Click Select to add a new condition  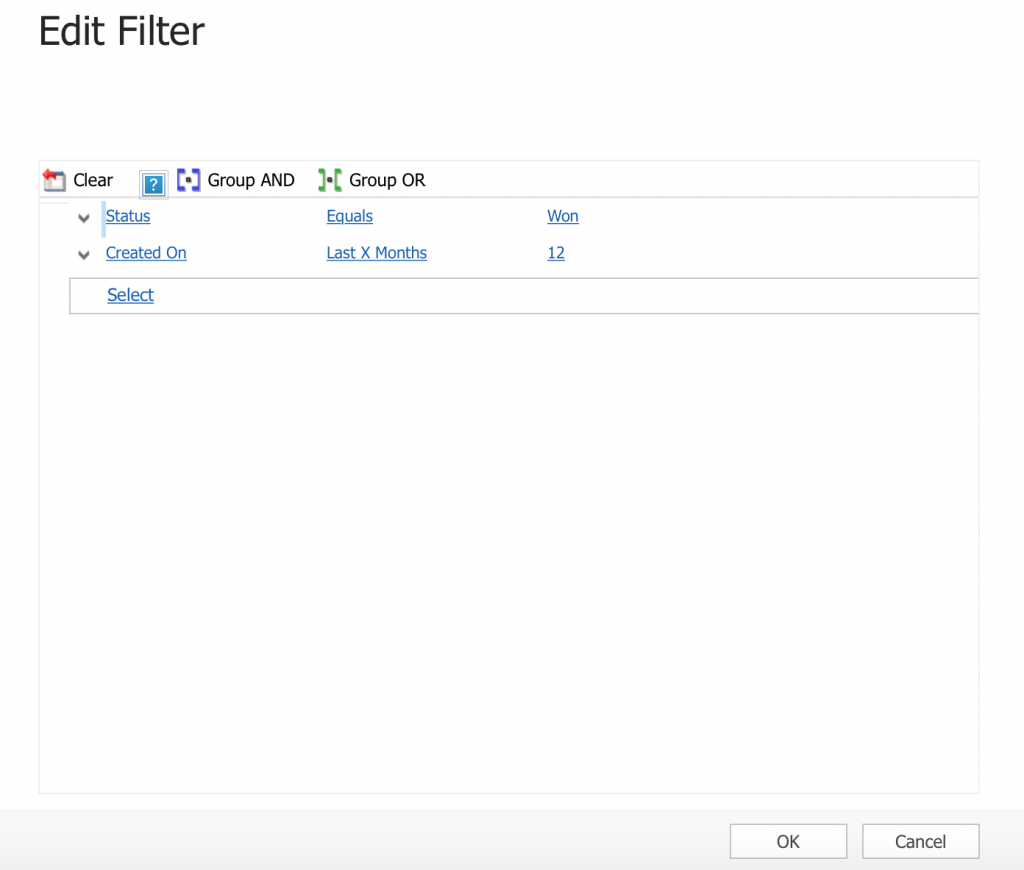(130, 295)
